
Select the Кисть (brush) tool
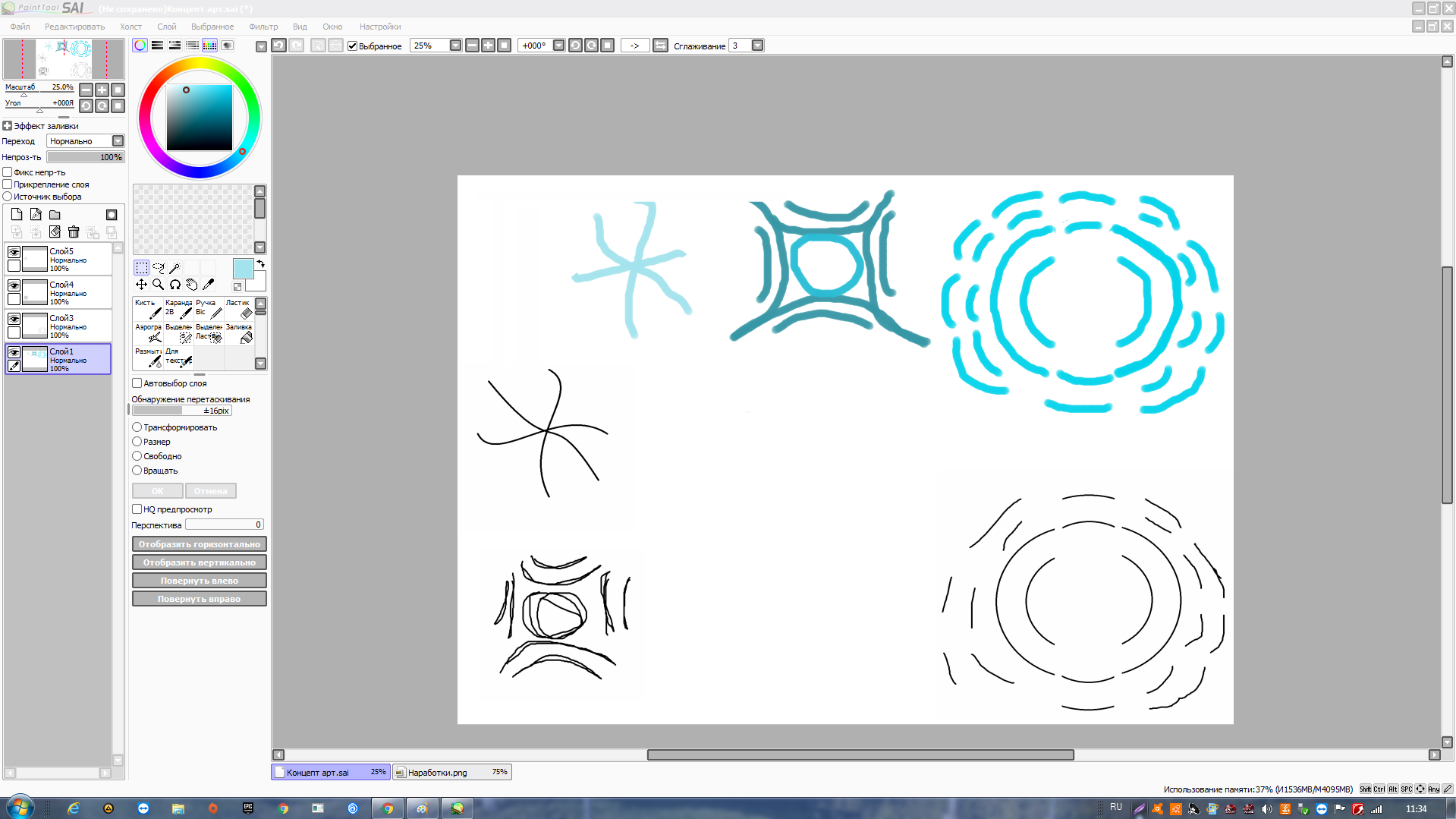[x=148, y=308]
